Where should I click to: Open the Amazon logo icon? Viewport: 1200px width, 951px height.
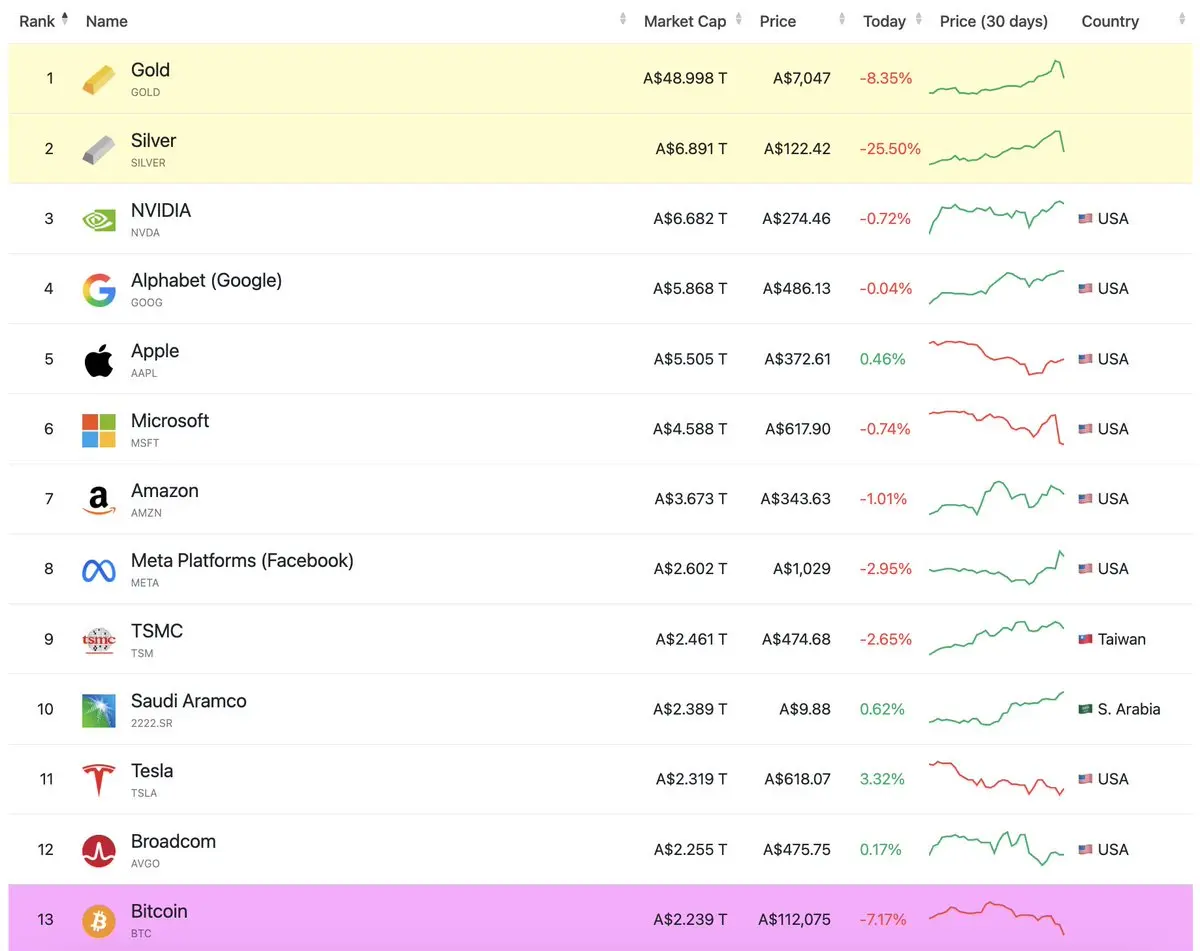coord(98,500)
